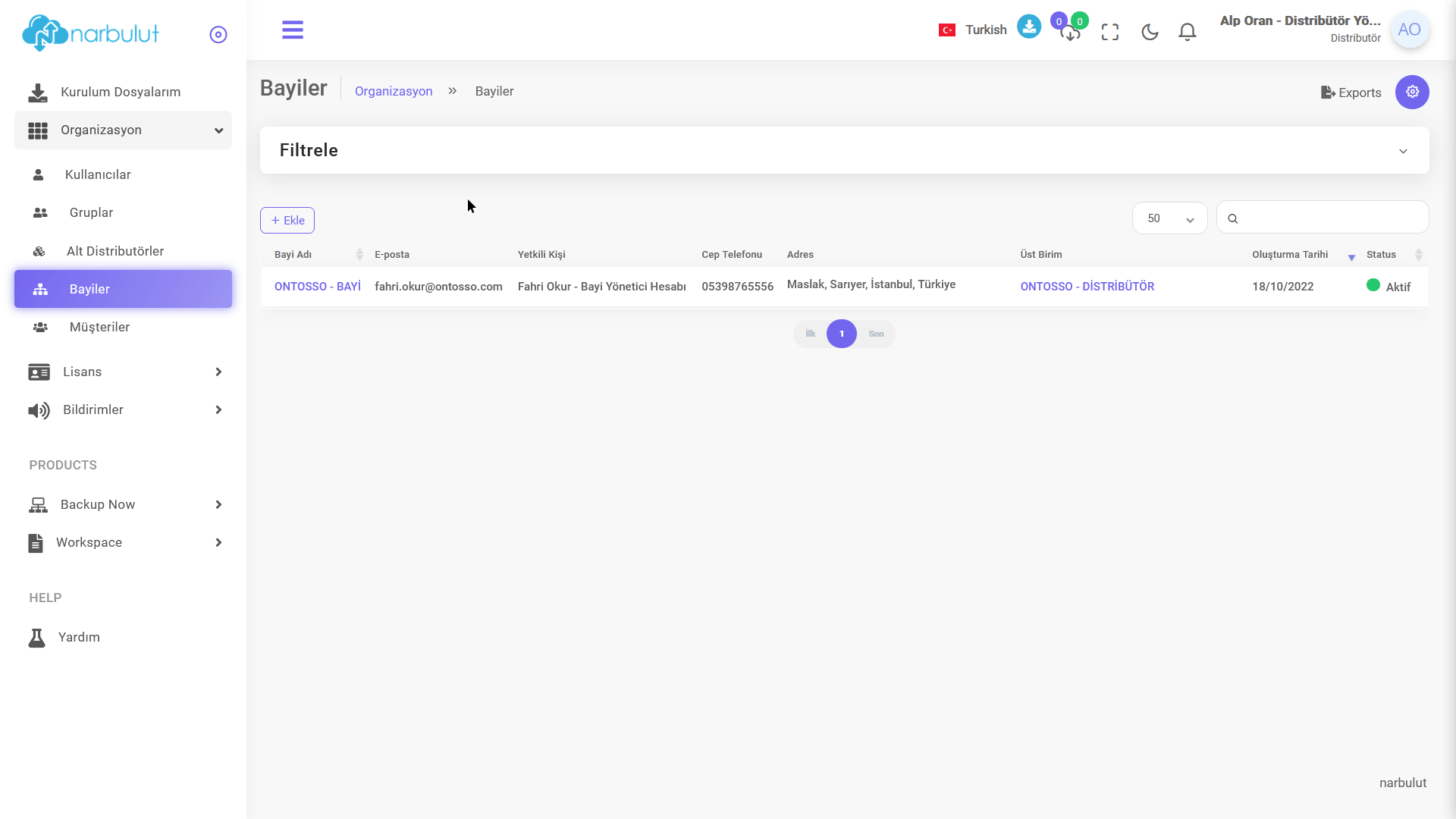Click the Workspace document icon

click(x=36, y=543)
